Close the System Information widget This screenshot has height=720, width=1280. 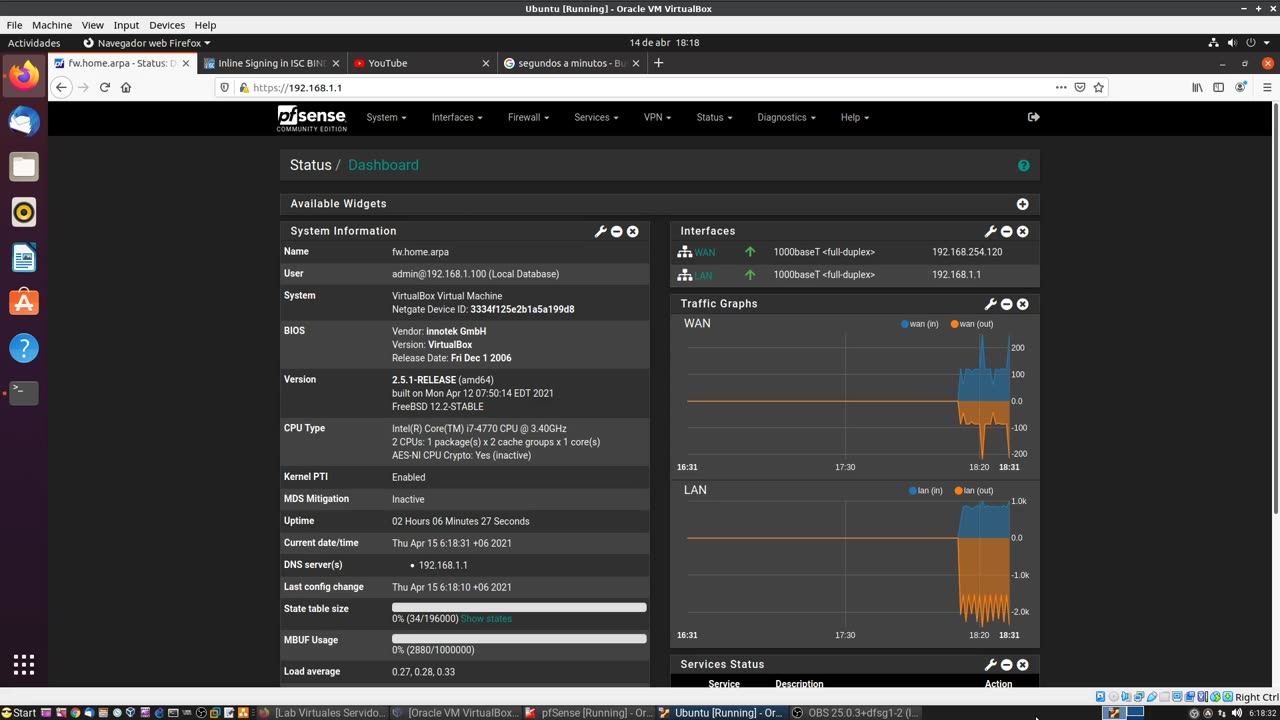(633, 231)
